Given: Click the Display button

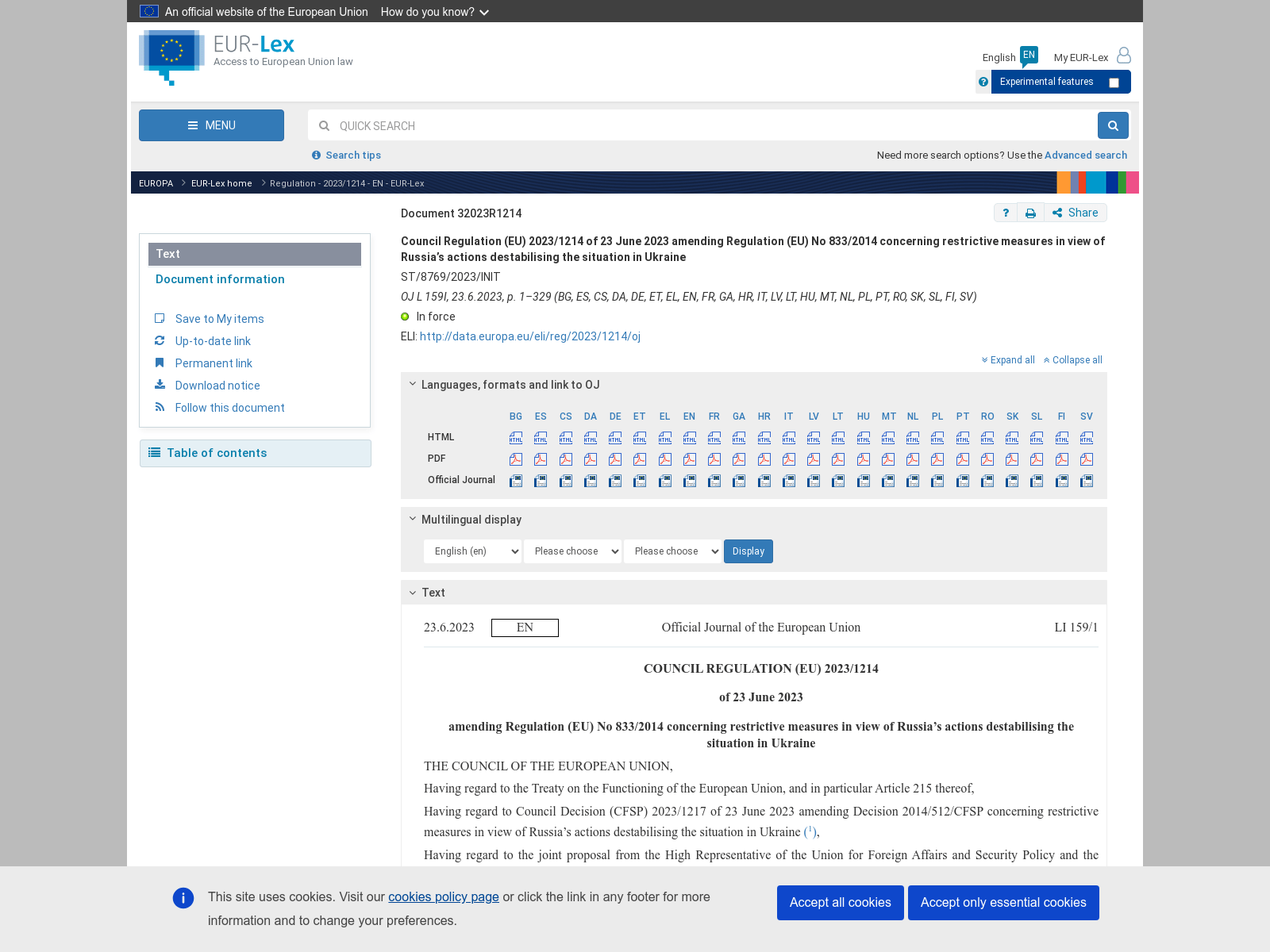Looking at the screenshot, I should 749,551.
